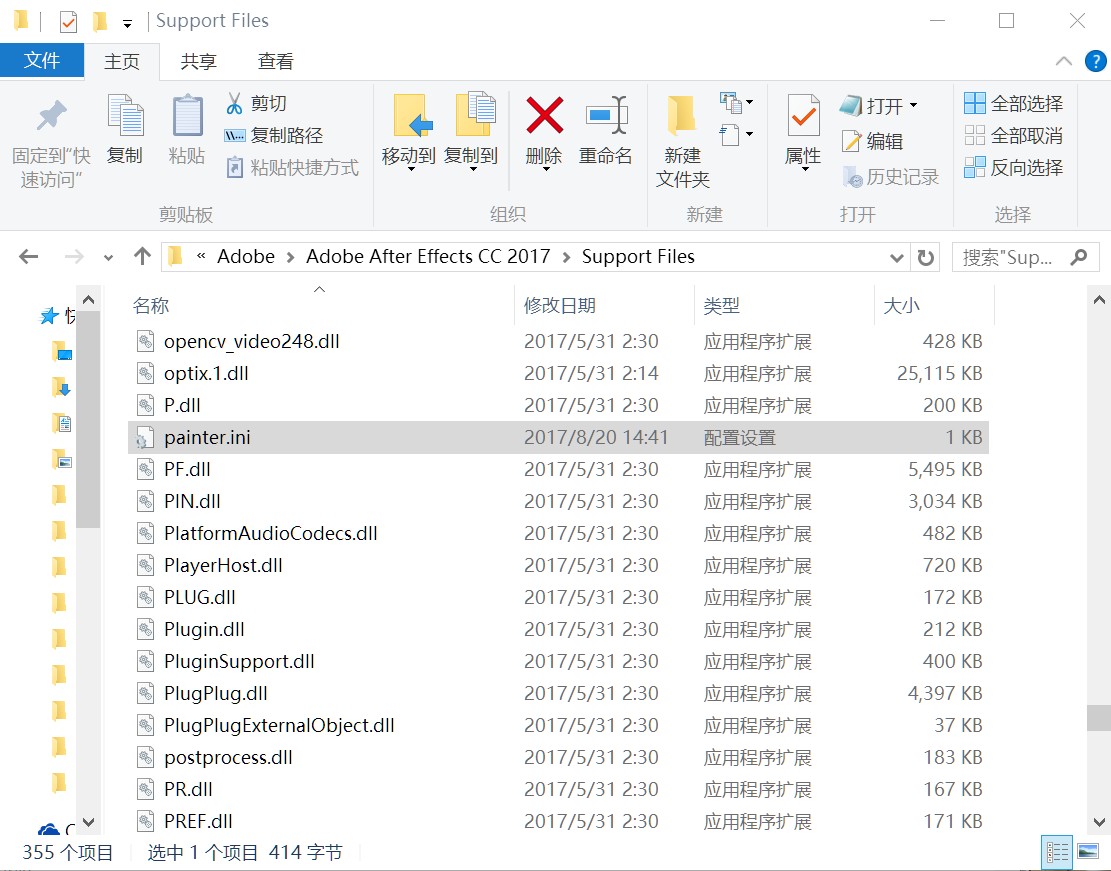The width and height of the screenshot is (1111, 871).
Task: Open the 文件 File tab
Action: pyautogui.click(x=42, y=61)
